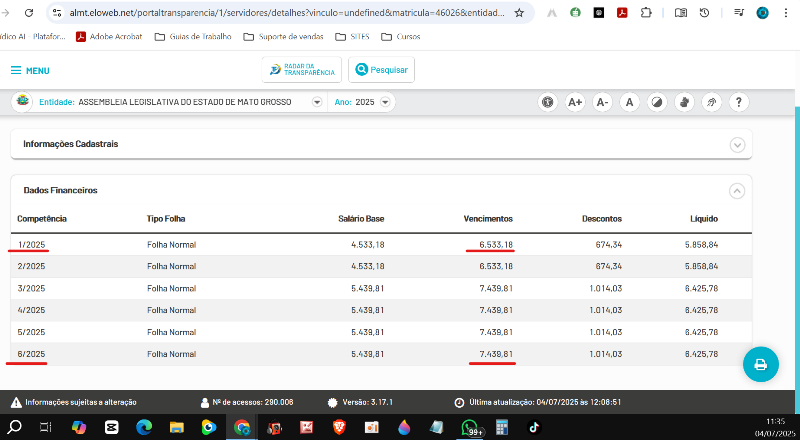Open the Entidade dropdown
The width and height of the screenshot is (800, 440).
317,102
